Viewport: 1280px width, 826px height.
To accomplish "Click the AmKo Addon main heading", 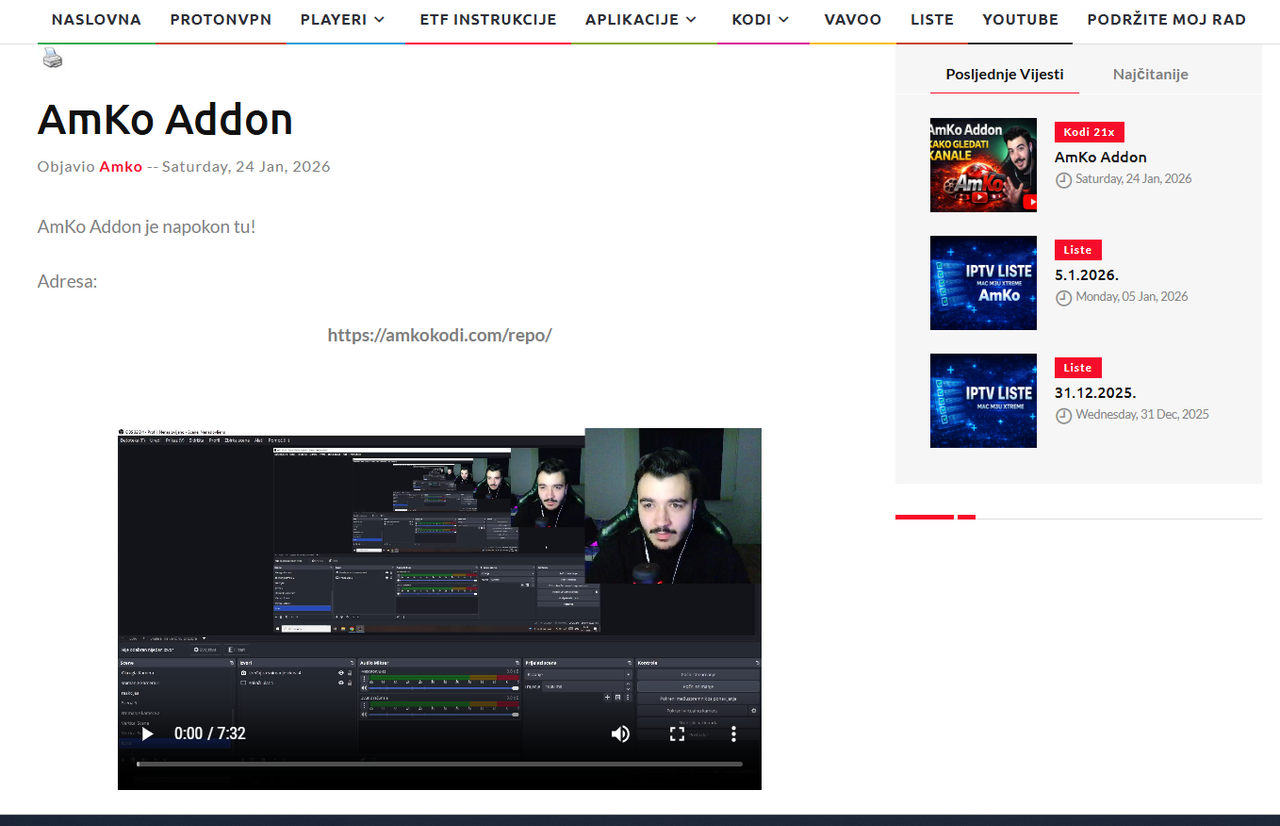I will coord(165,120).
